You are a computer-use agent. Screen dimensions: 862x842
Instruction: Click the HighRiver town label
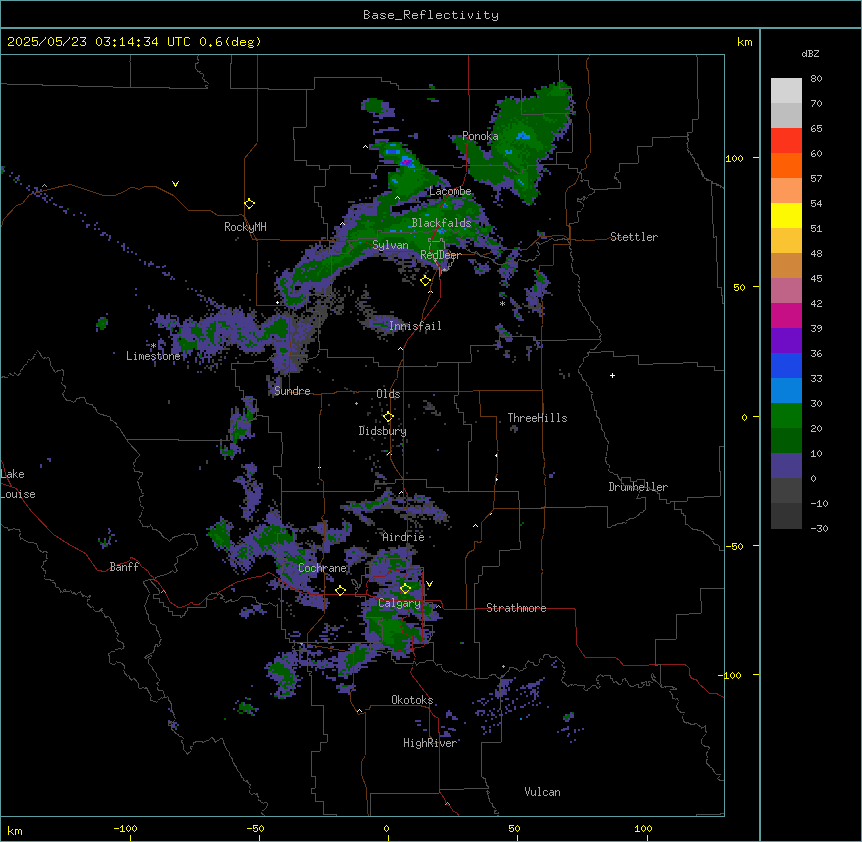click(x=430, y=743)
